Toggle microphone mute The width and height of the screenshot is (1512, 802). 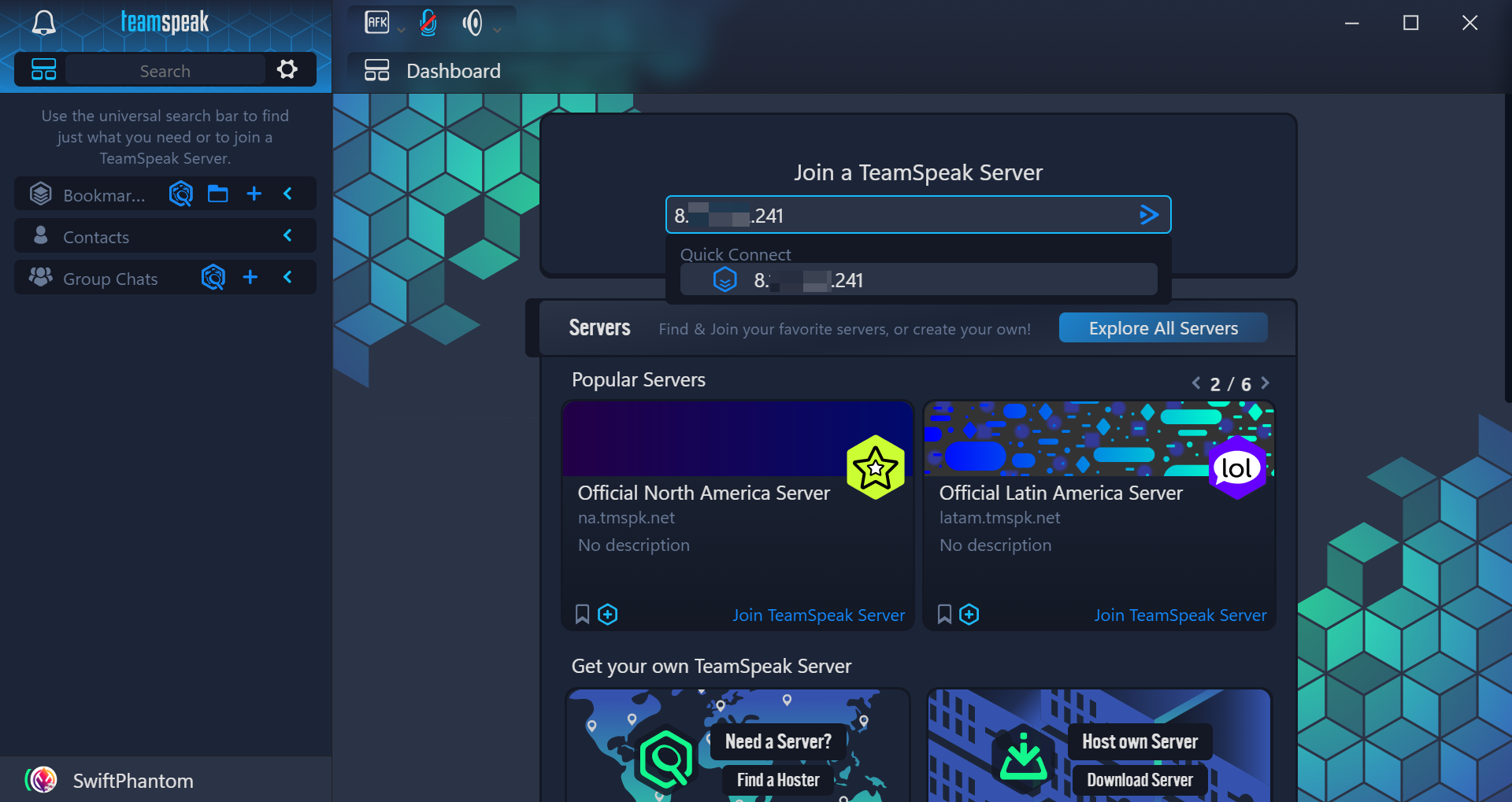coord(428,23)
